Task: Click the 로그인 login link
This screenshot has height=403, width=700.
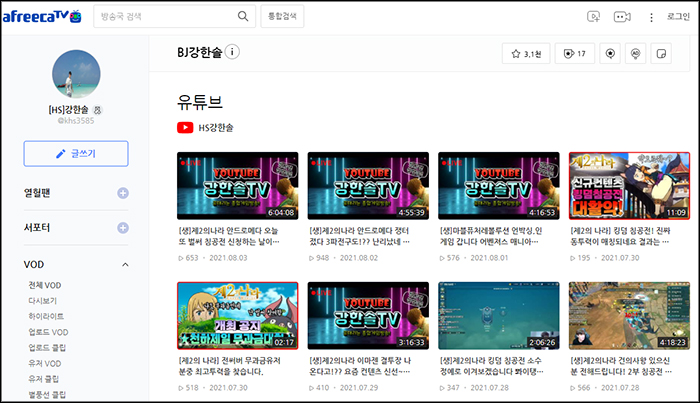Action: click(679, 17)
